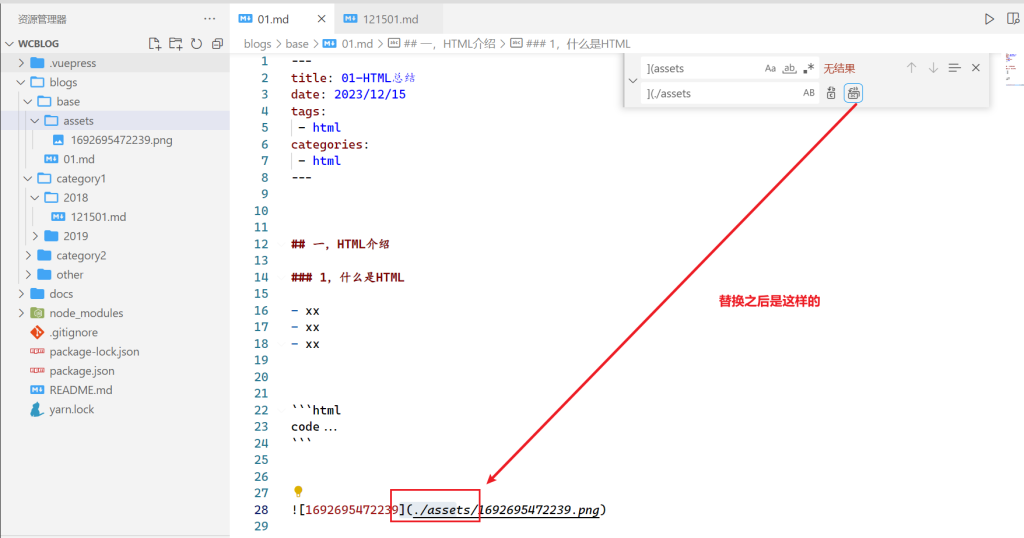The image size is (1024, 538).
Task: Open 121501.md in the explorer tree
Action: coord(99,217)
